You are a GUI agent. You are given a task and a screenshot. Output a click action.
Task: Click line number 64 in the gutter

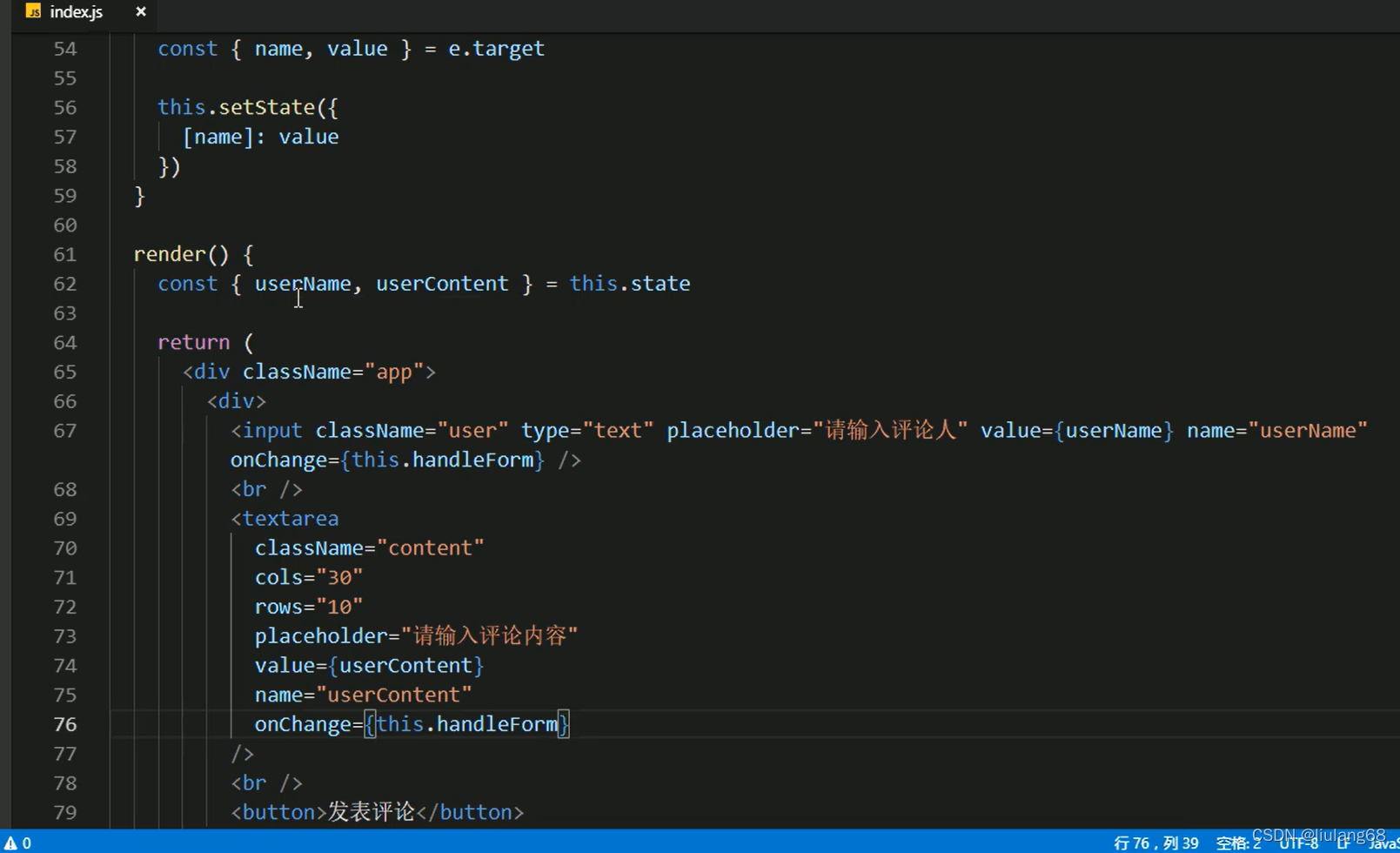pos(65,343)
